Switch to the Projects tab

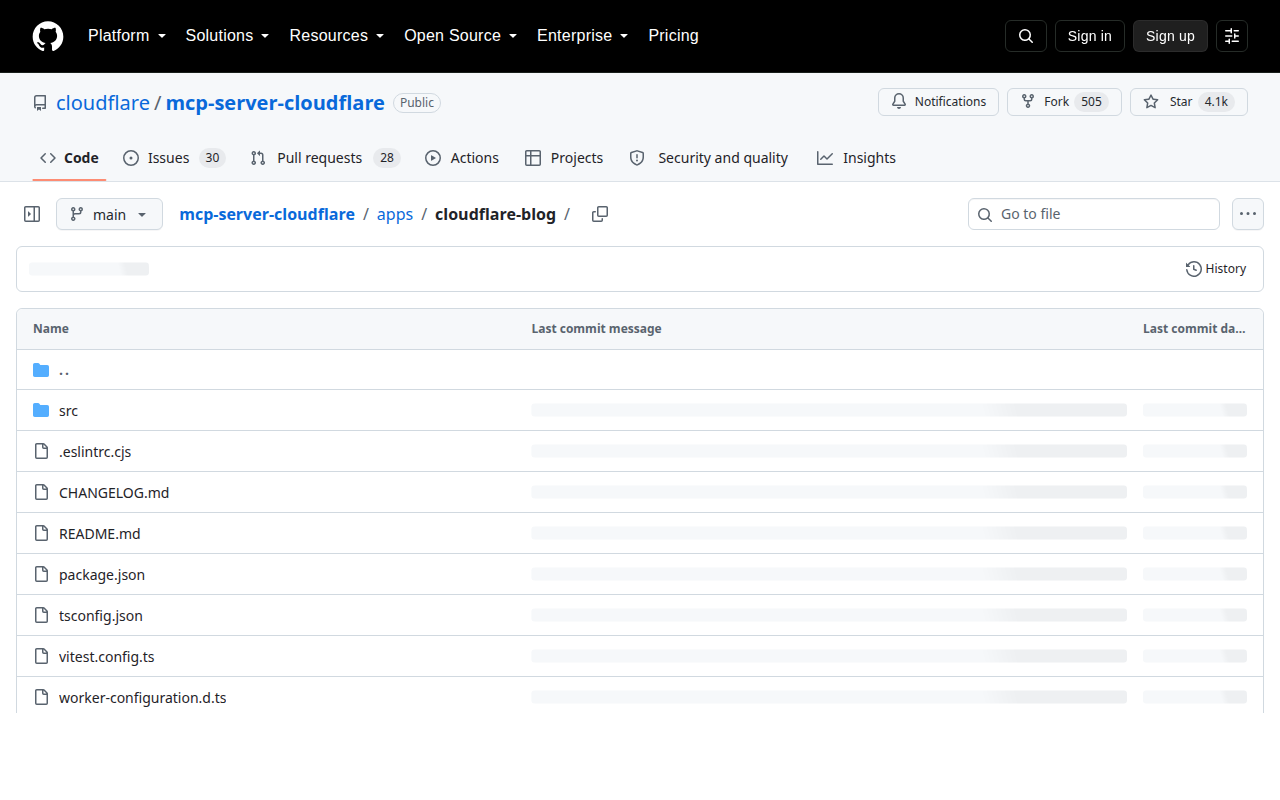tap(564, 158)
